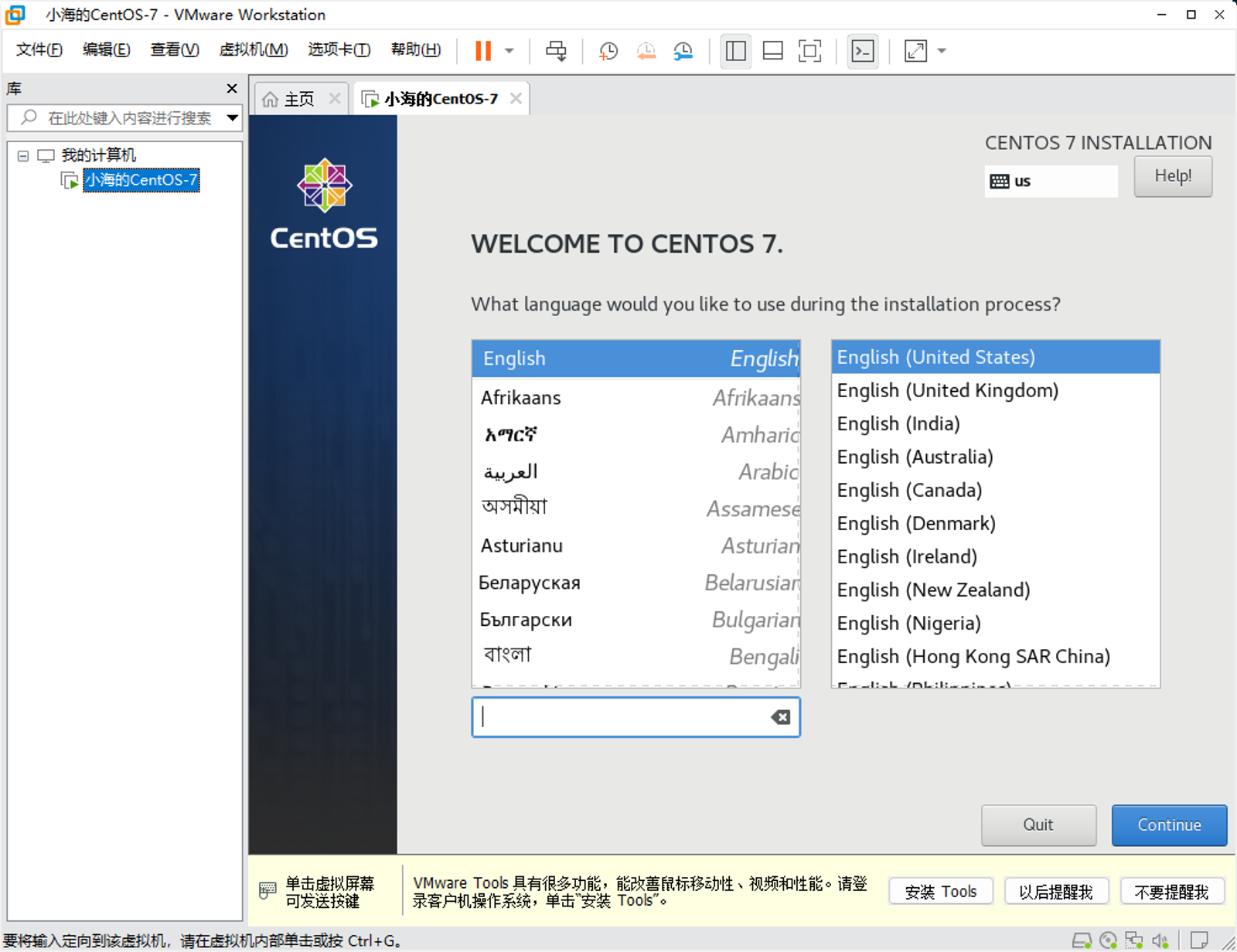Click the Continue button
Screen dimensions: 1237x952
[x=1169, y=824]
